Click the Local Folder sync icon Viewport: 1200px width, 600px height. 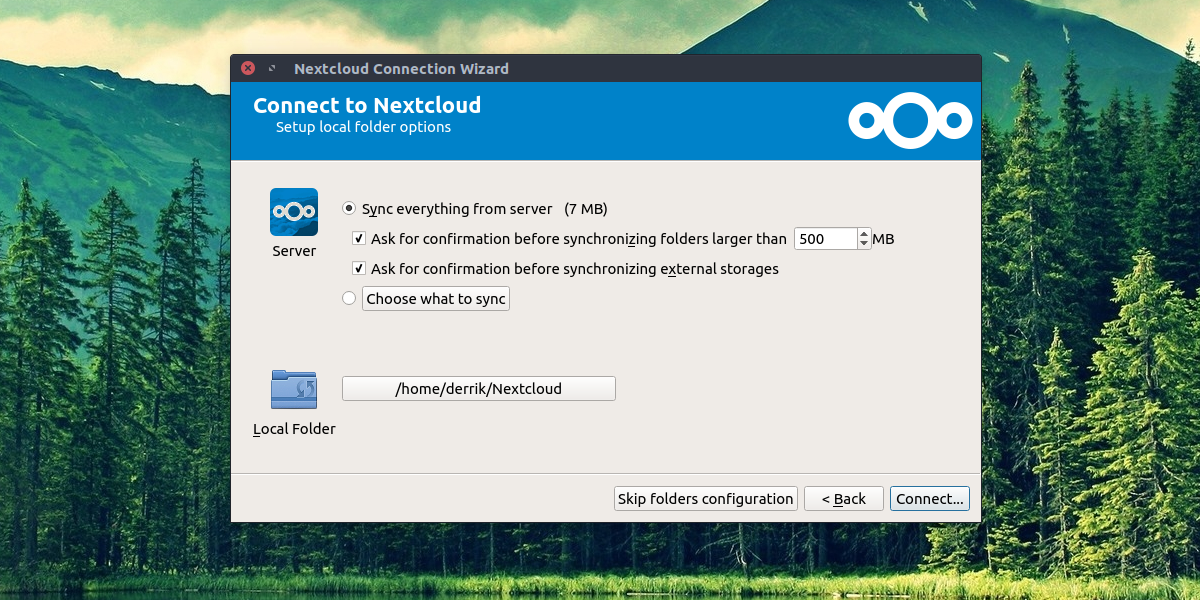pos(294,389)
